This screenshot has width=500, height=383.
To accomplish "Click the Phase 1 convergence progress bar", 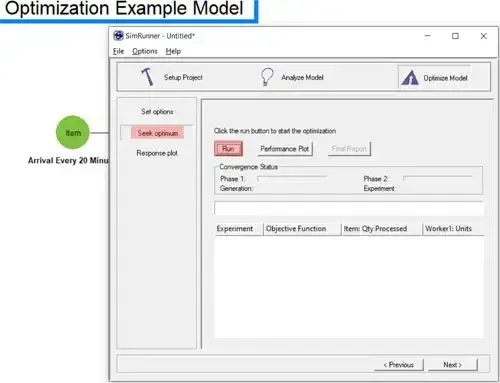I will coord(292,179).
